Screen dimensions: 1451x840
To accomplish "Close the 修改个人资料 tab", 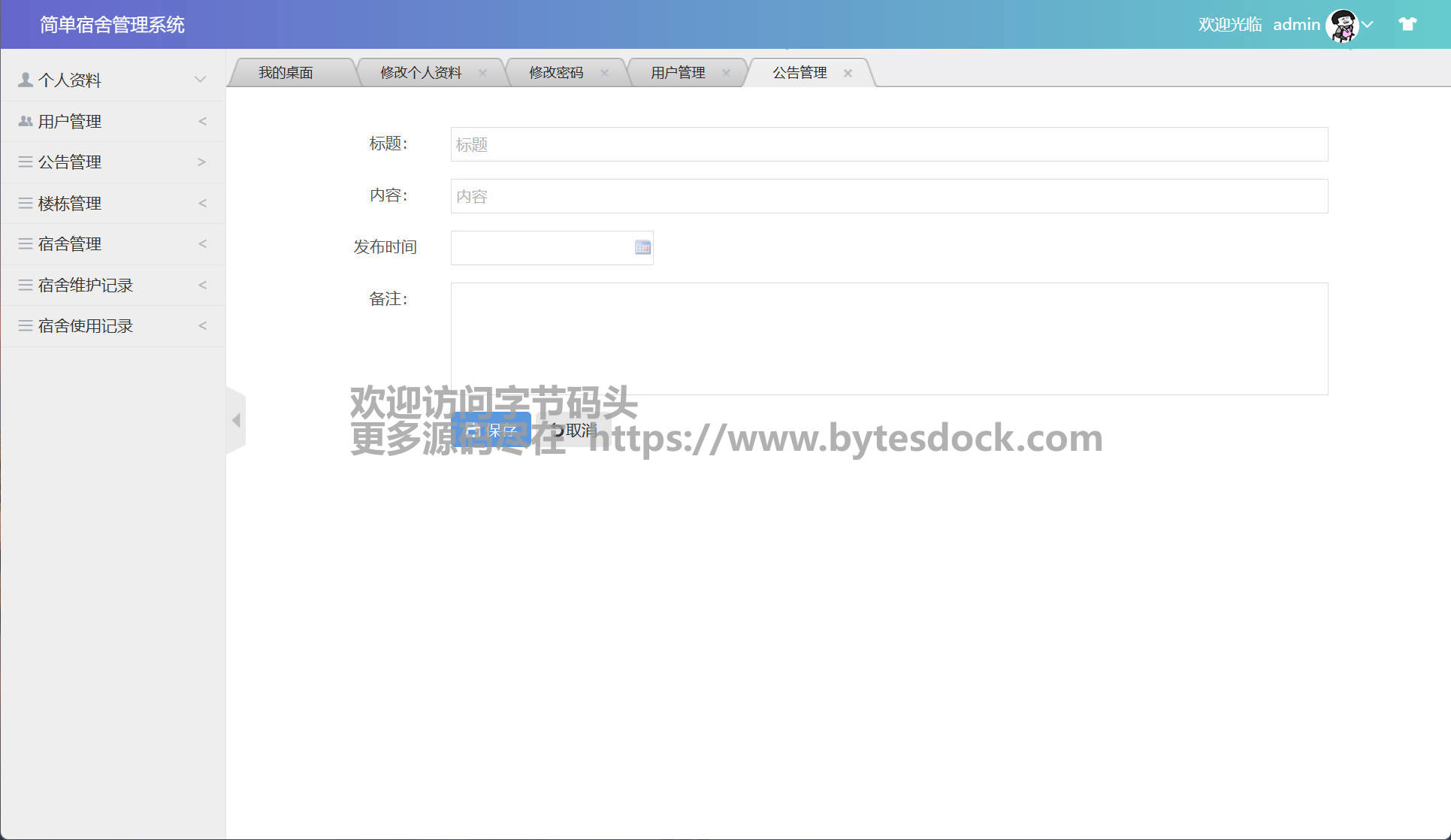I will [482, 73].
